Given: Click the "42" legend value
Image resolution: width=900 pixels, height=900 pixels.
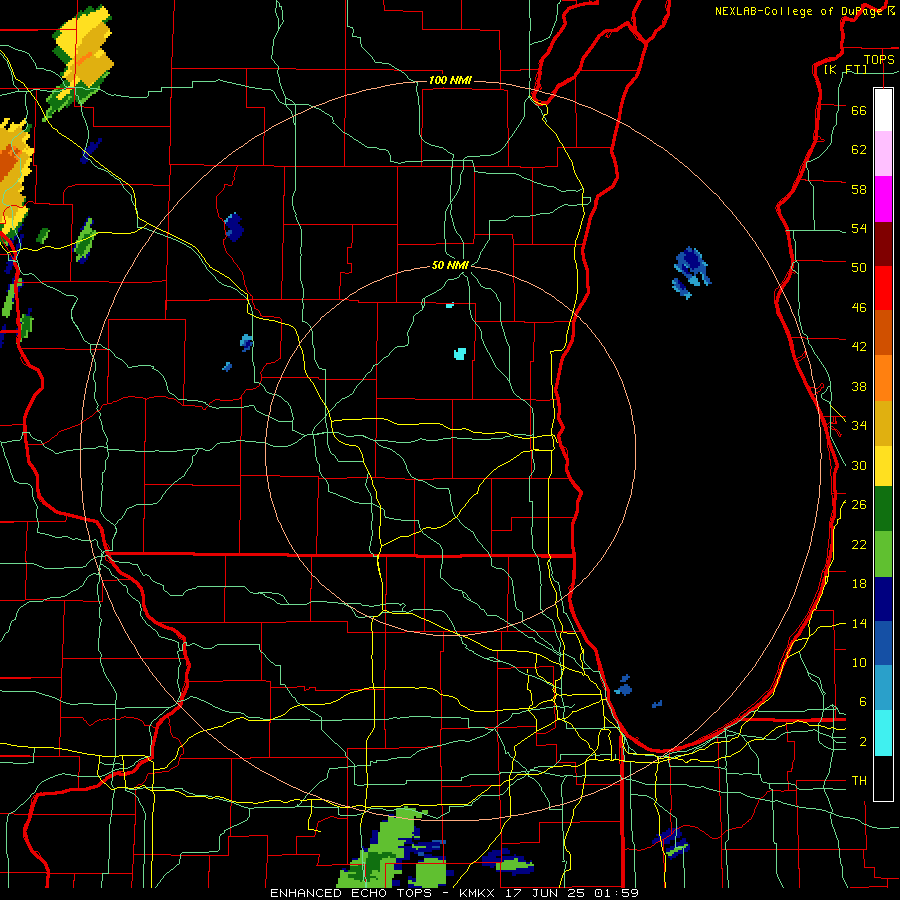Looking at the screenshot, I should click(x=859, y=347).
